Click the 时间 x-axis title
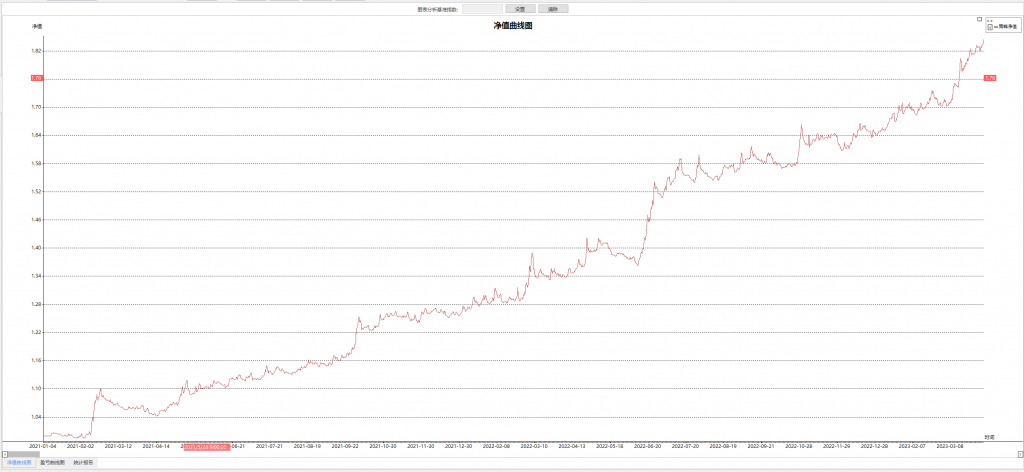The height and width of the screenshot is (472, 1024). [988, 437]
